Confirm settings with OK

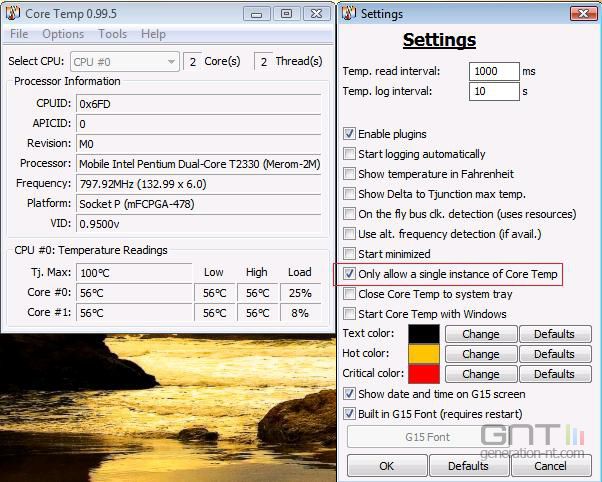point(387,465)
